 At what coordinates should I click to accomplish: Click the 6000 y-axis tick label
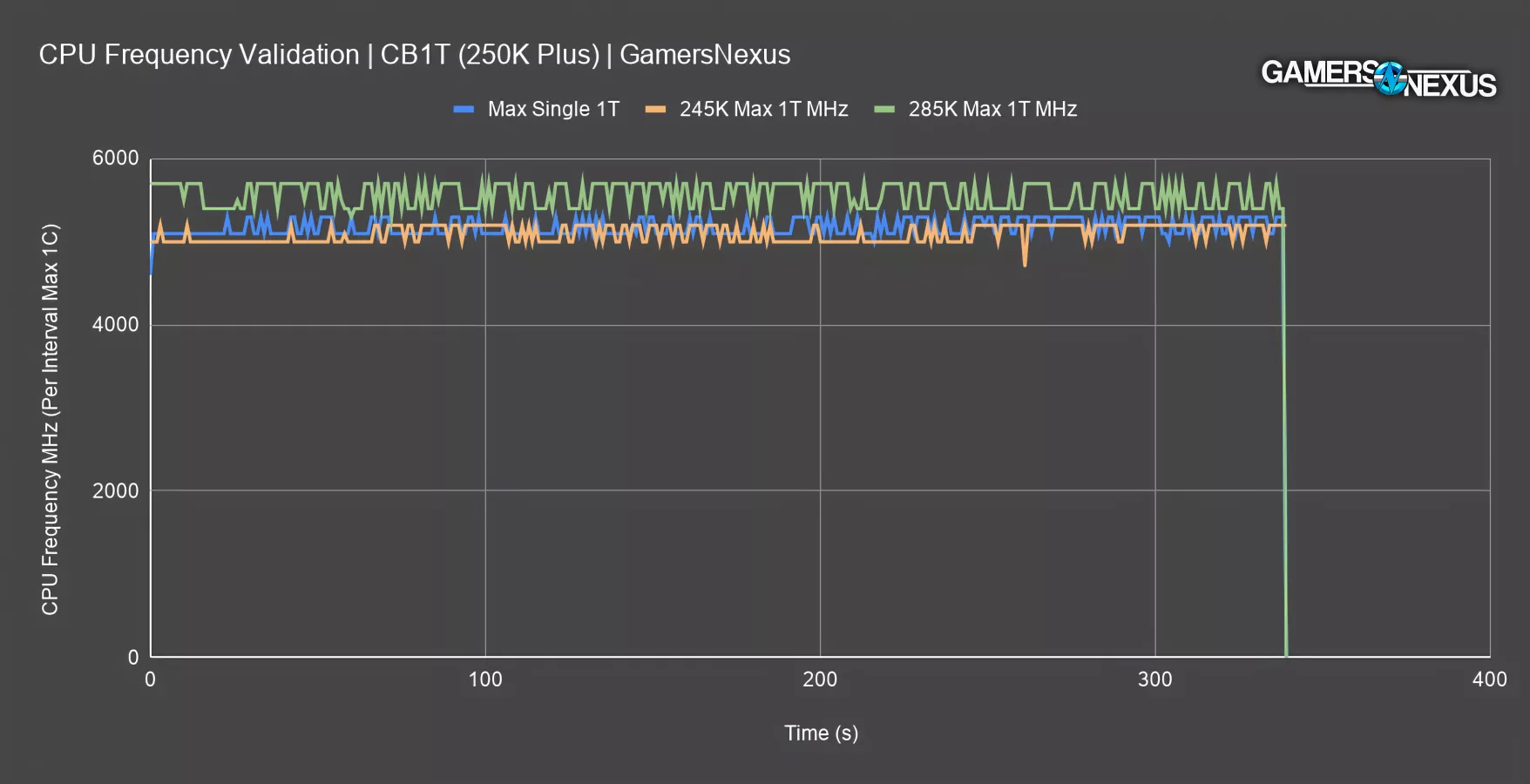click(x=115, y=159)
